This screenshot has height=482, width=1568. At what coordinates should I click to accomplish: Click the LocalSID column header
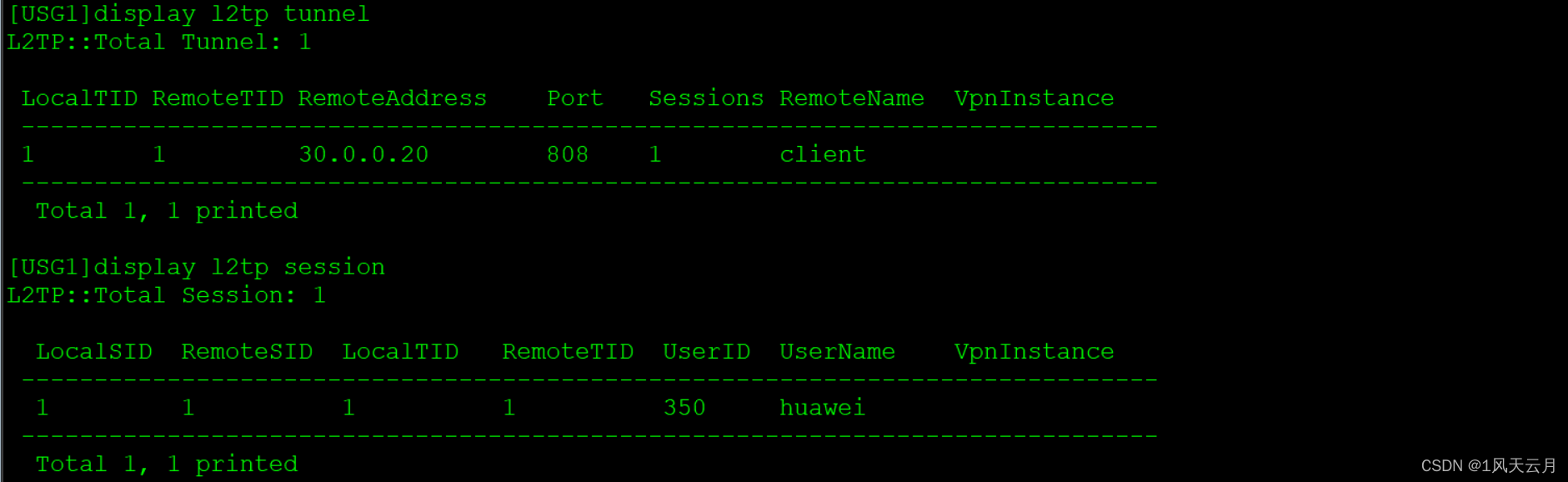(x=94, y=352)
